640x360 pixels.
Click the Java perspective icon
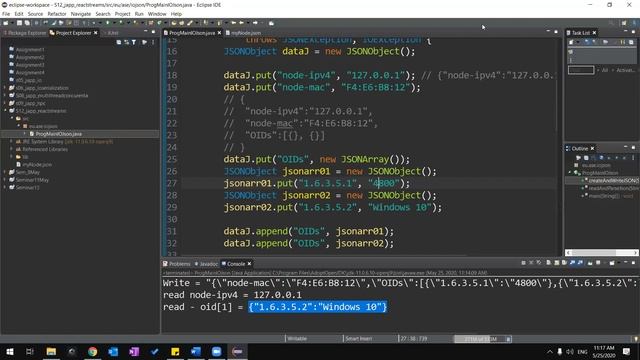(634, 23)
